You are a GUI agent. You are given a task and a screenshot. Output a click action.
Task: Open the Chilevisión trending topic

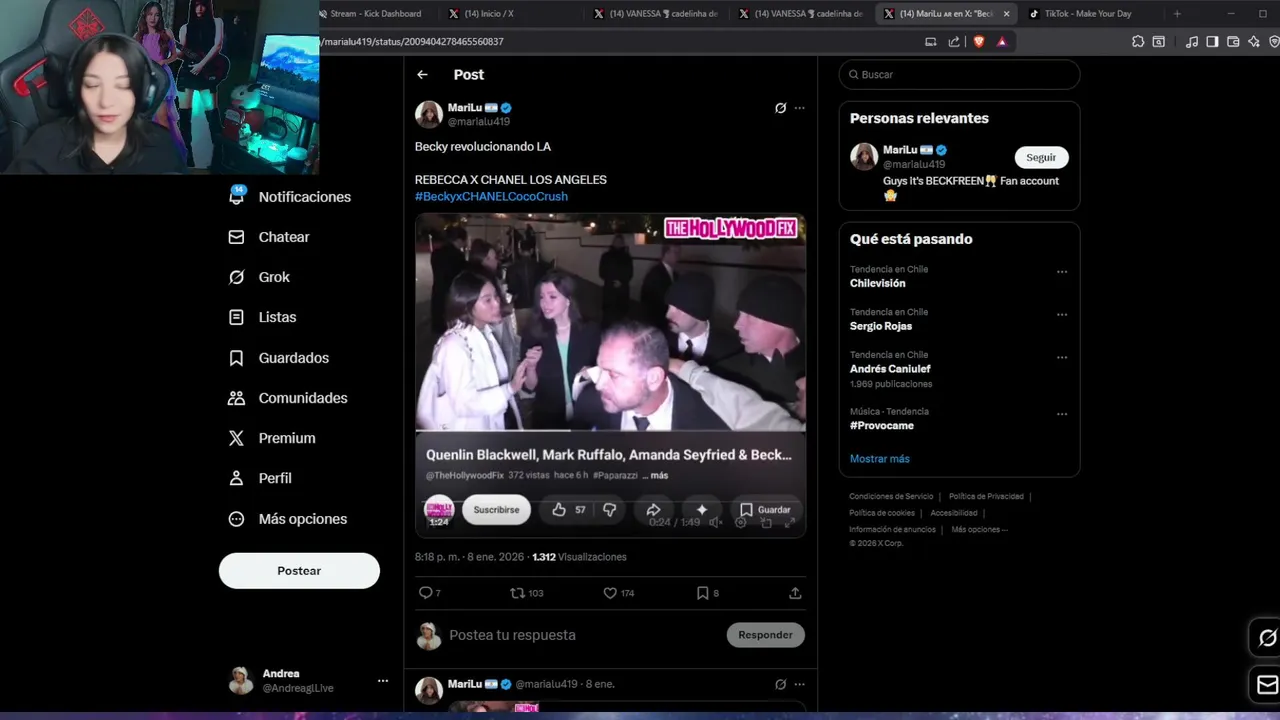pos(878,283)
